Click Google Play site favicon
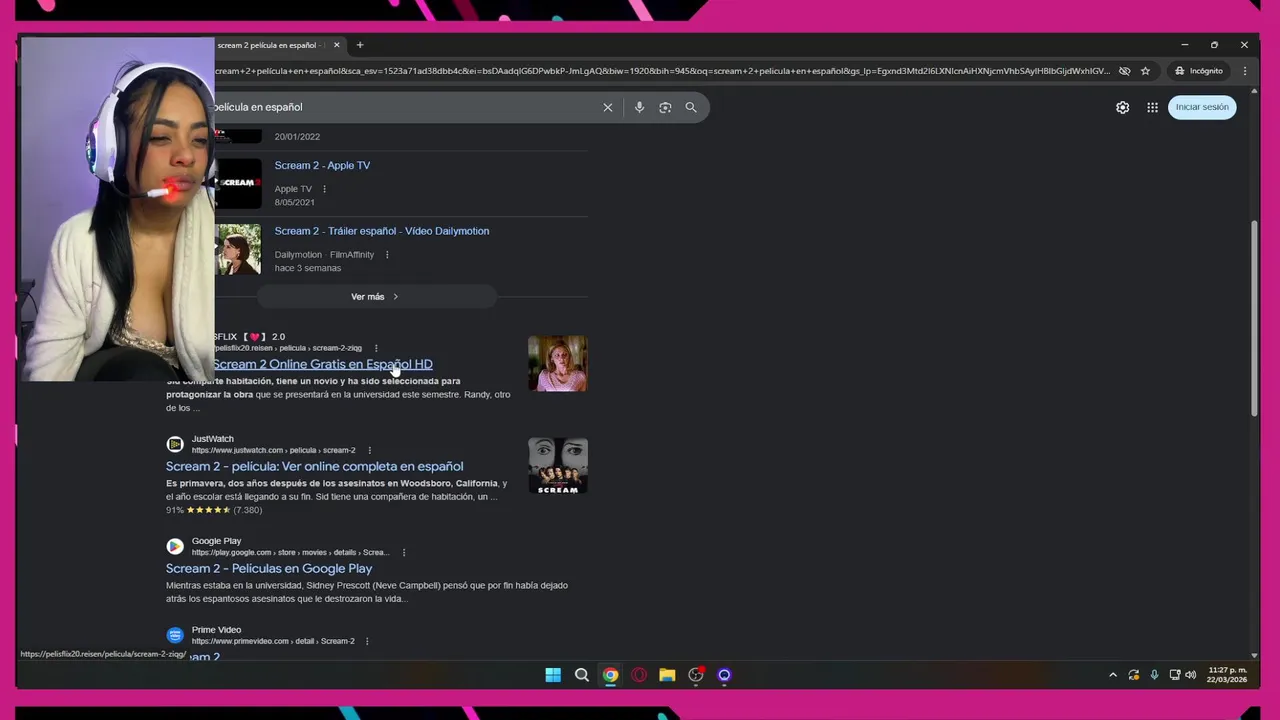 click(x=175, y=546)
